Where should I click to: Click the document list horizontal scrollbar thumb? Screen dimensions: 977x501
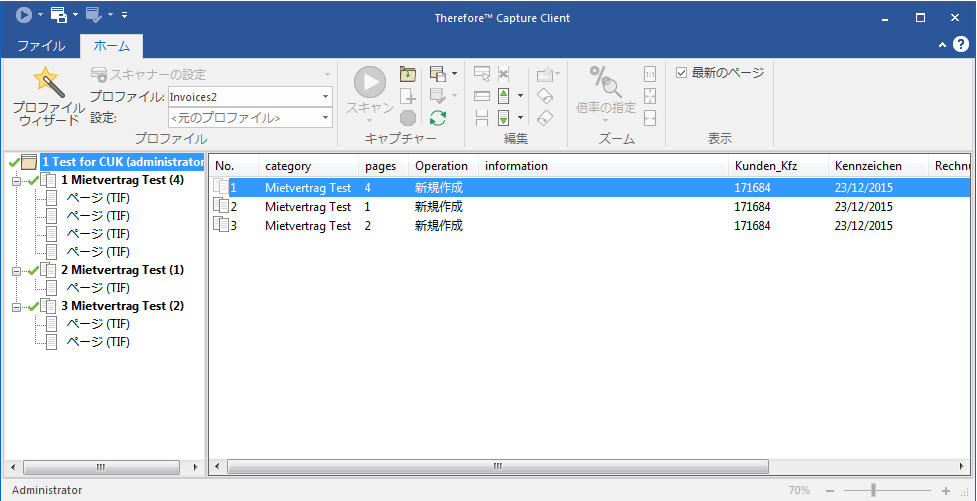pyautogui.click(x=498, y=466)
